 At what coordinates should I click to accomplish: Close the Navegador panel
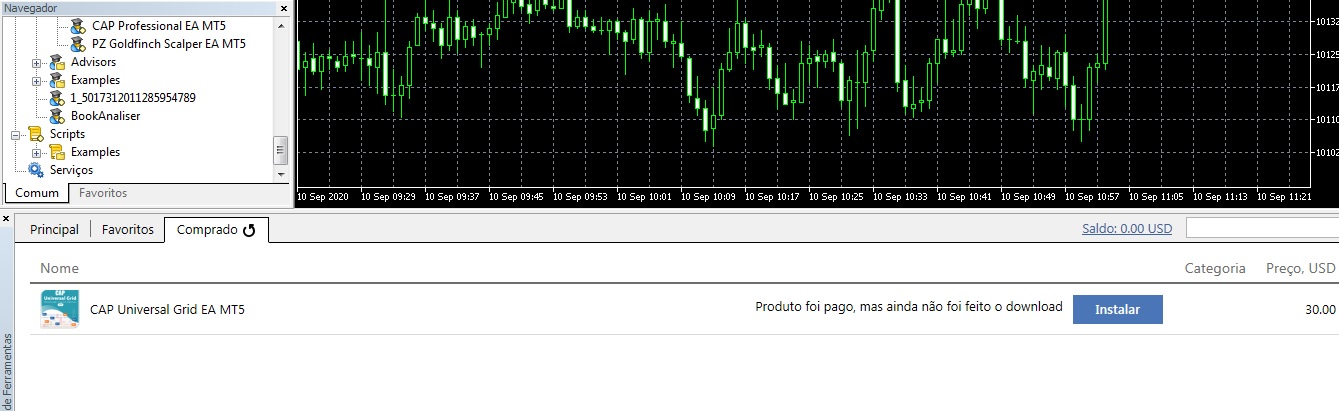[283, 7]
